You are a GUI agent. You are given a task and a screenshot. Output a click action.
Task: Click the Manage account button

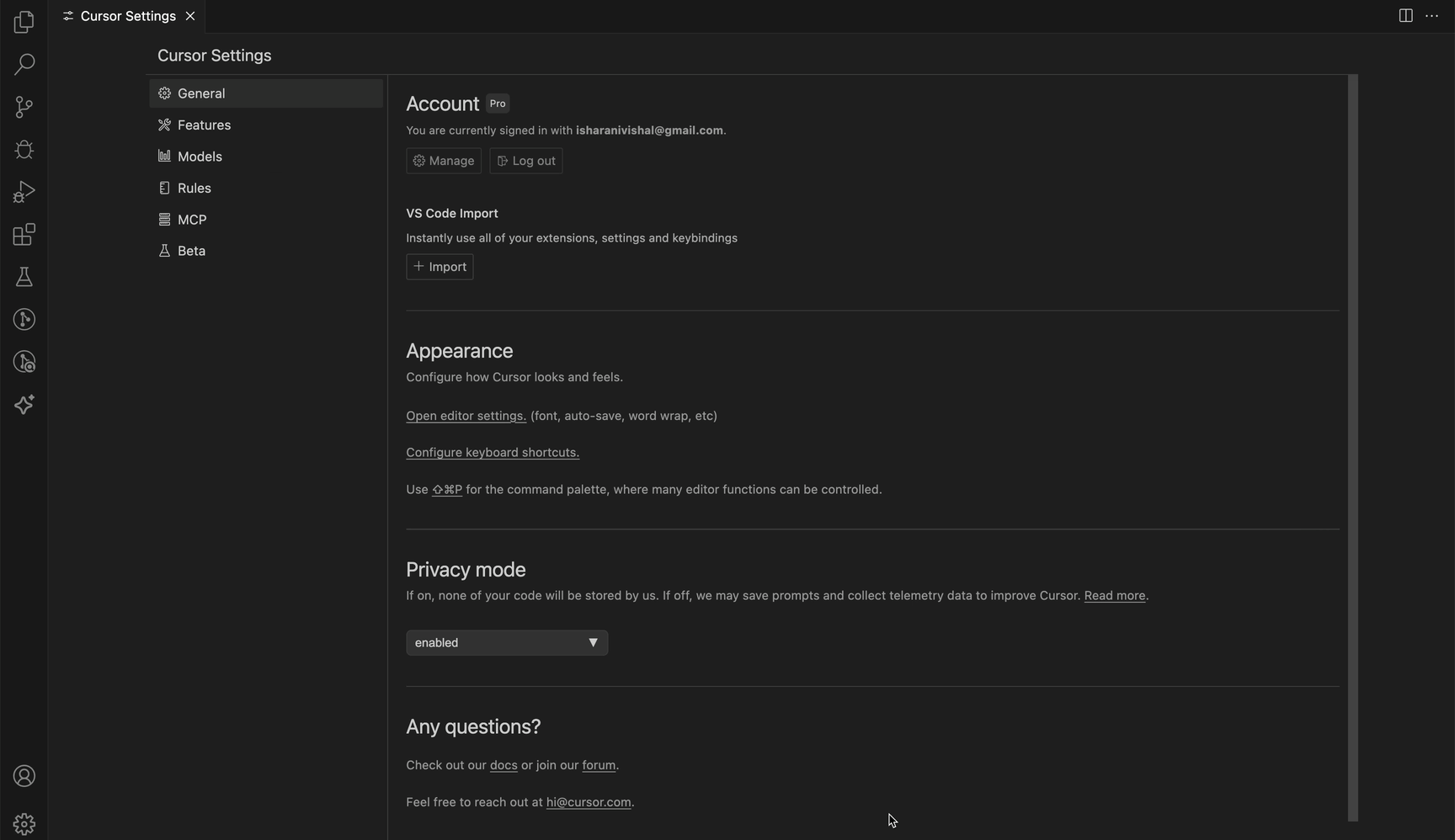click(444, 161)
